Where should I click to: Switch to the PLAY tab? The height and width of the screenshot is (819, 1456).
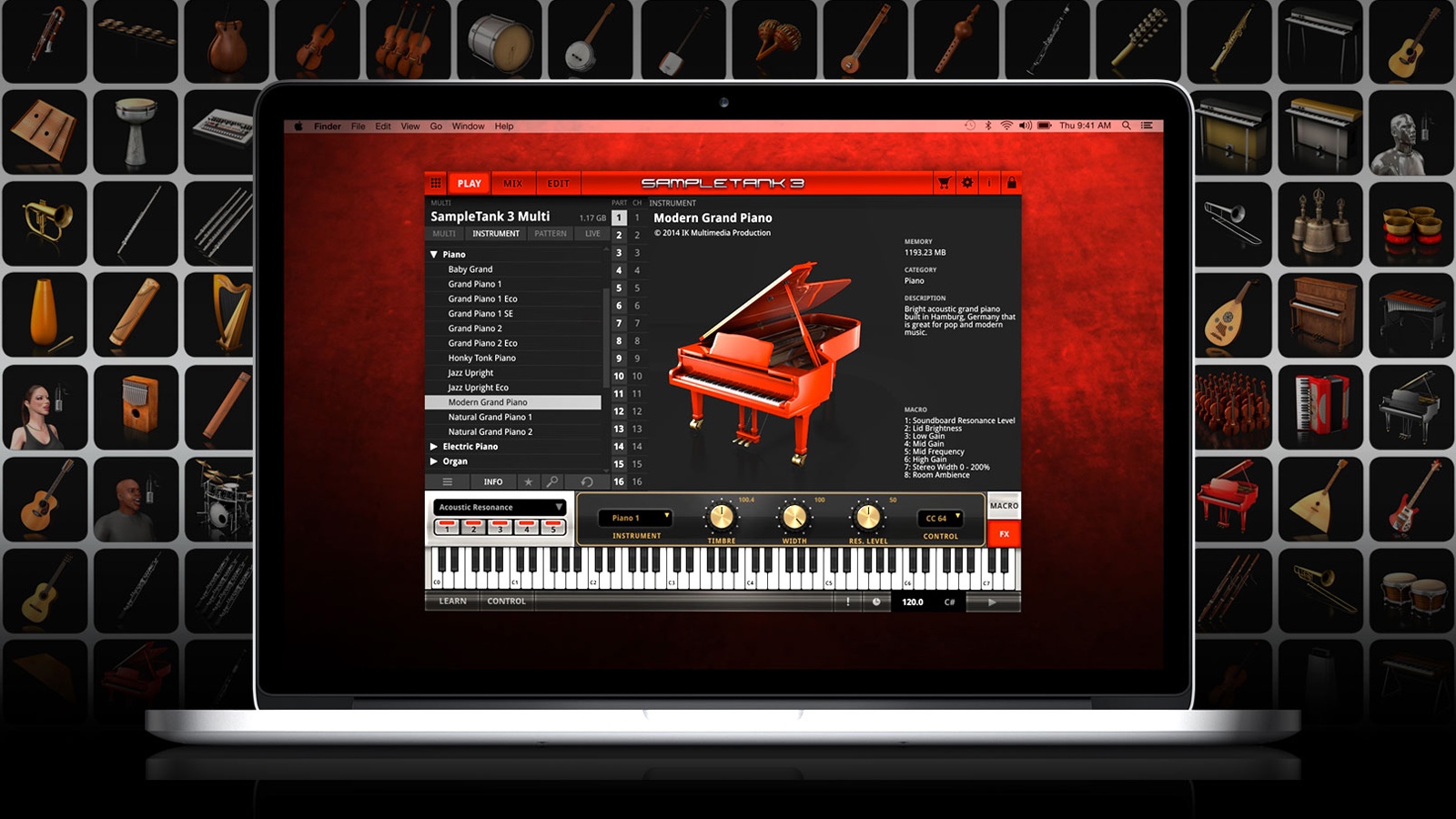pos(470,183)
